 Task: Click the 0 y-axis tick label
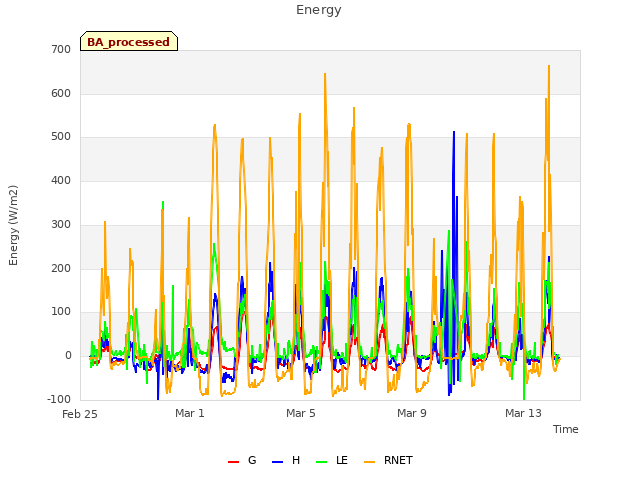click(x=68, y=356)
